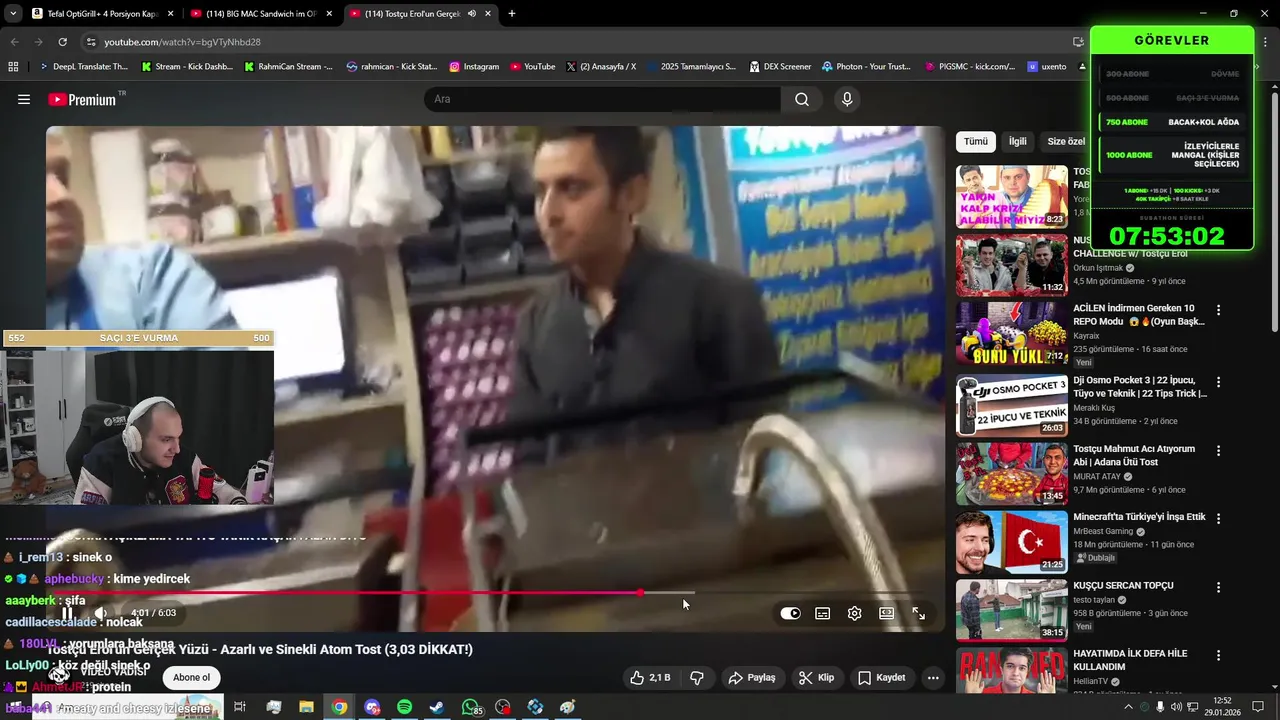Open Chrome from the taskbar

click(339, 707)
